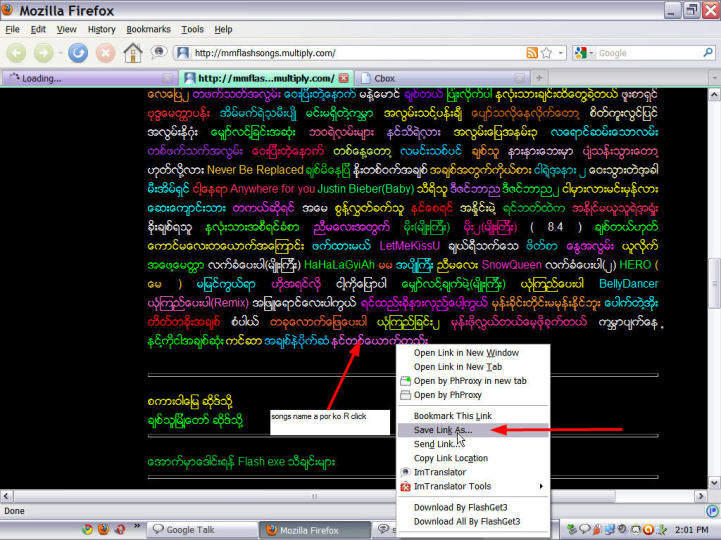This screenshot has width=721, height=540.
Task: Select Open by PhProxy menu entry
Action: click(474, 395)
